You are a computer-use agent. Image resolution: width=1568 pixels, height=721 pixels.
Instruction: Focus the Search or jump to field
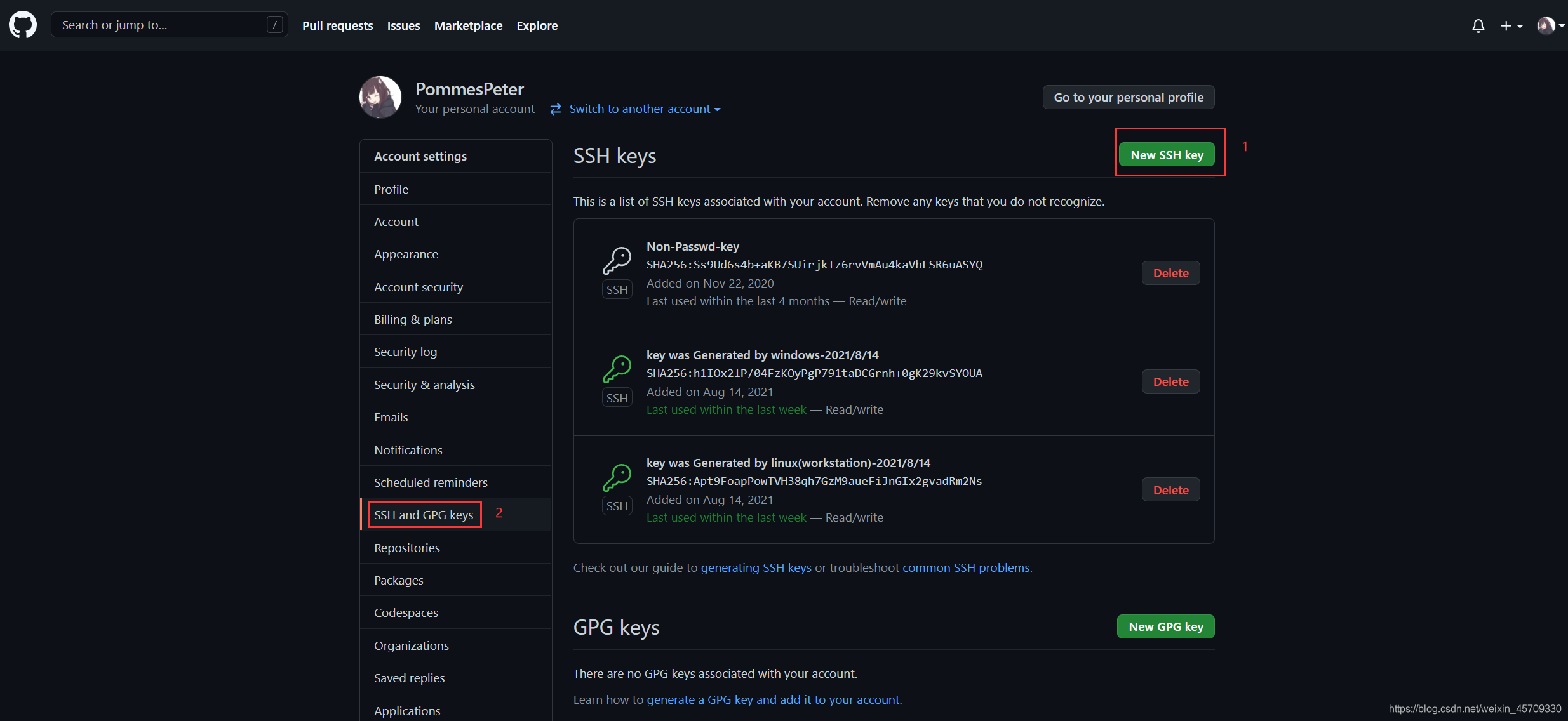[159, 25]
